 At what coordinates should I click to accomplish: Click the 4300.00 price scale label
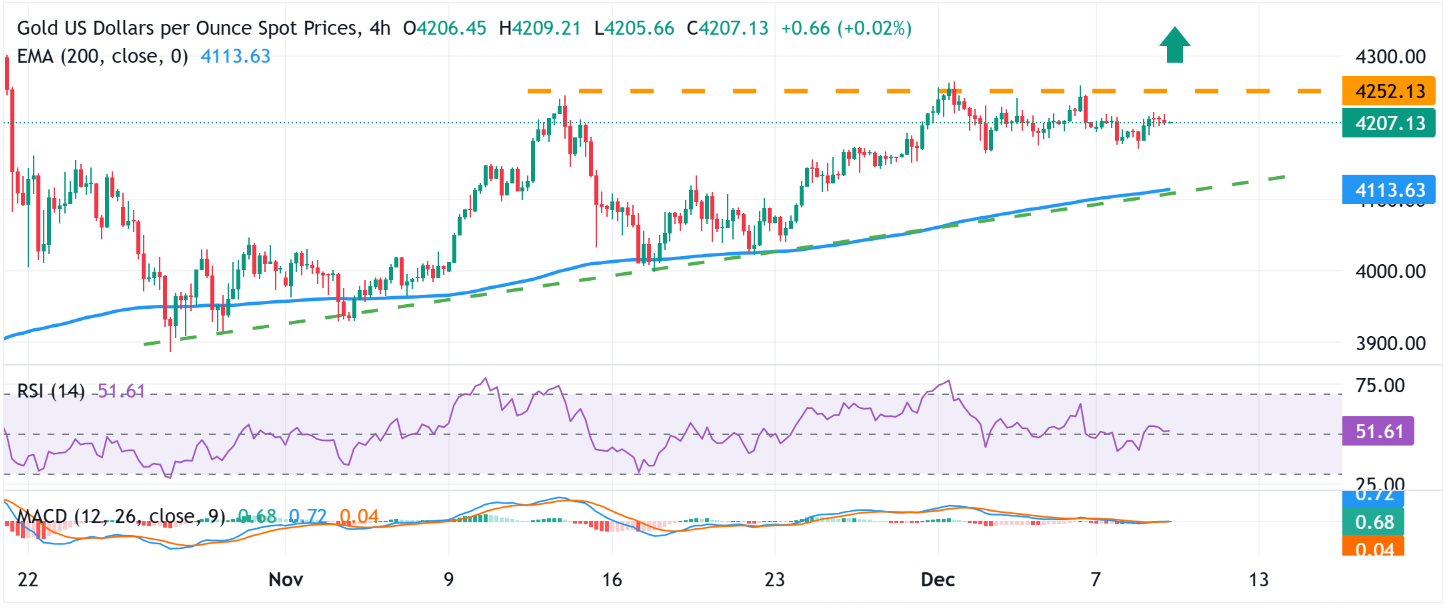pos(1390,57)
